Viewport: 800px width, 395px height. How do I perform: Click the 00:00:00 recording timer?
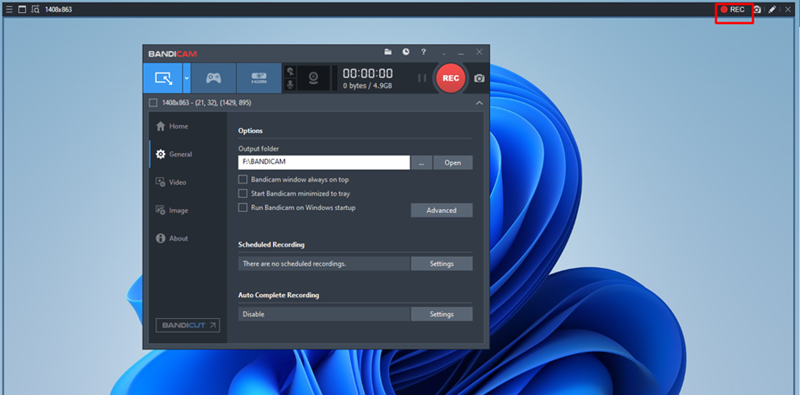[368, 73]
